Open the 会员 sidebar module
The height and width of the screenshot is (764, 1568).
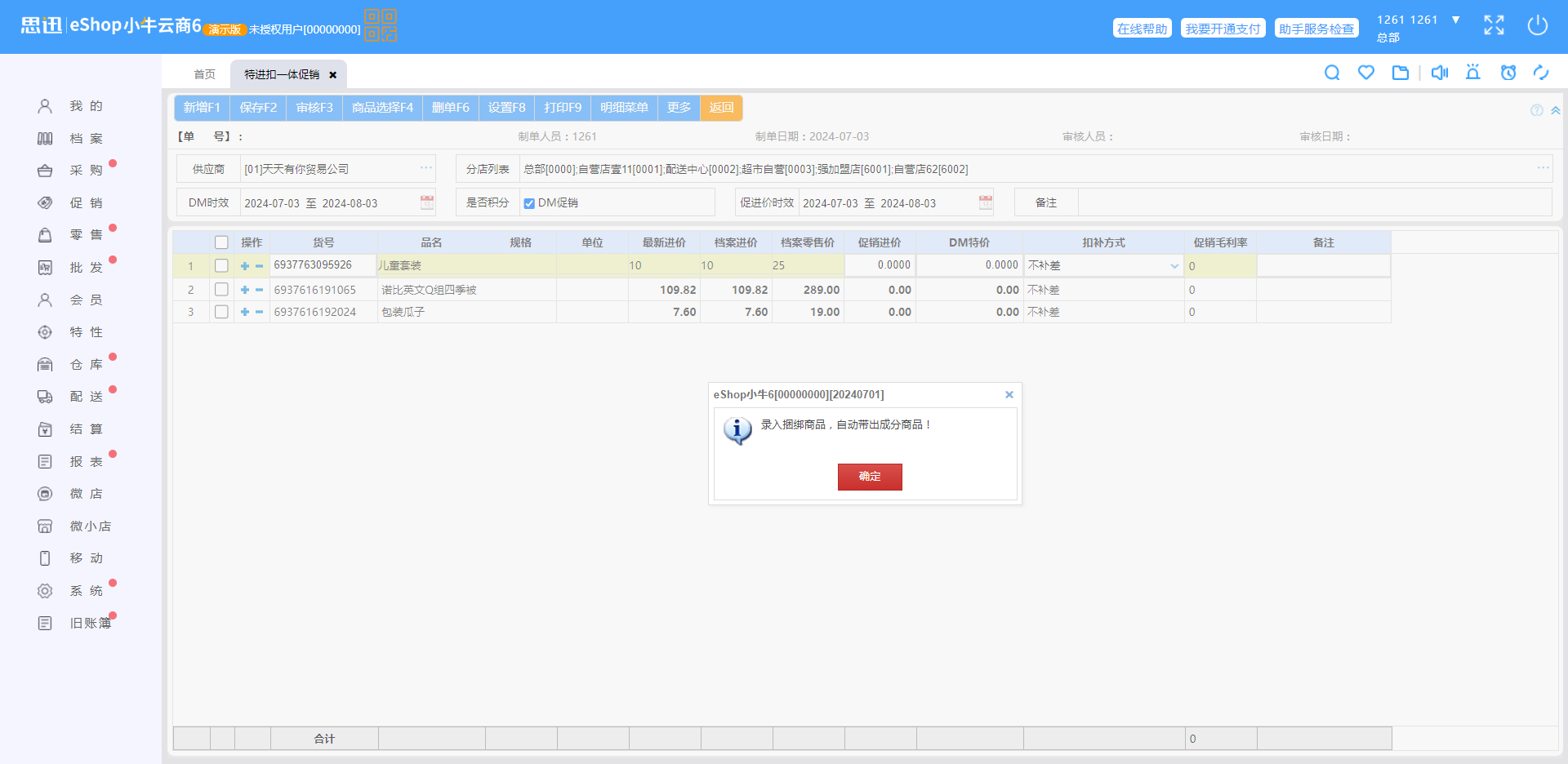(72, 300)
